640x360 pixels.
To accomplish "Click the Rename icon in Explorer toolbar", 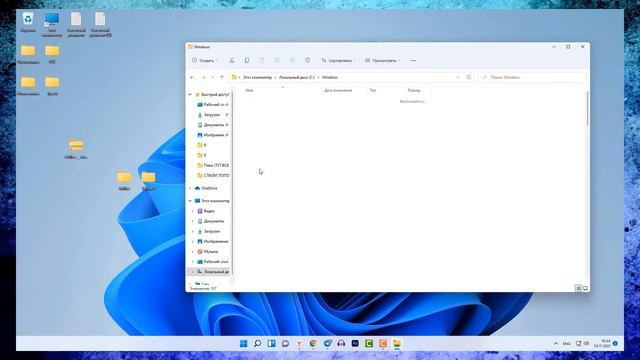I will coord(277,60).
